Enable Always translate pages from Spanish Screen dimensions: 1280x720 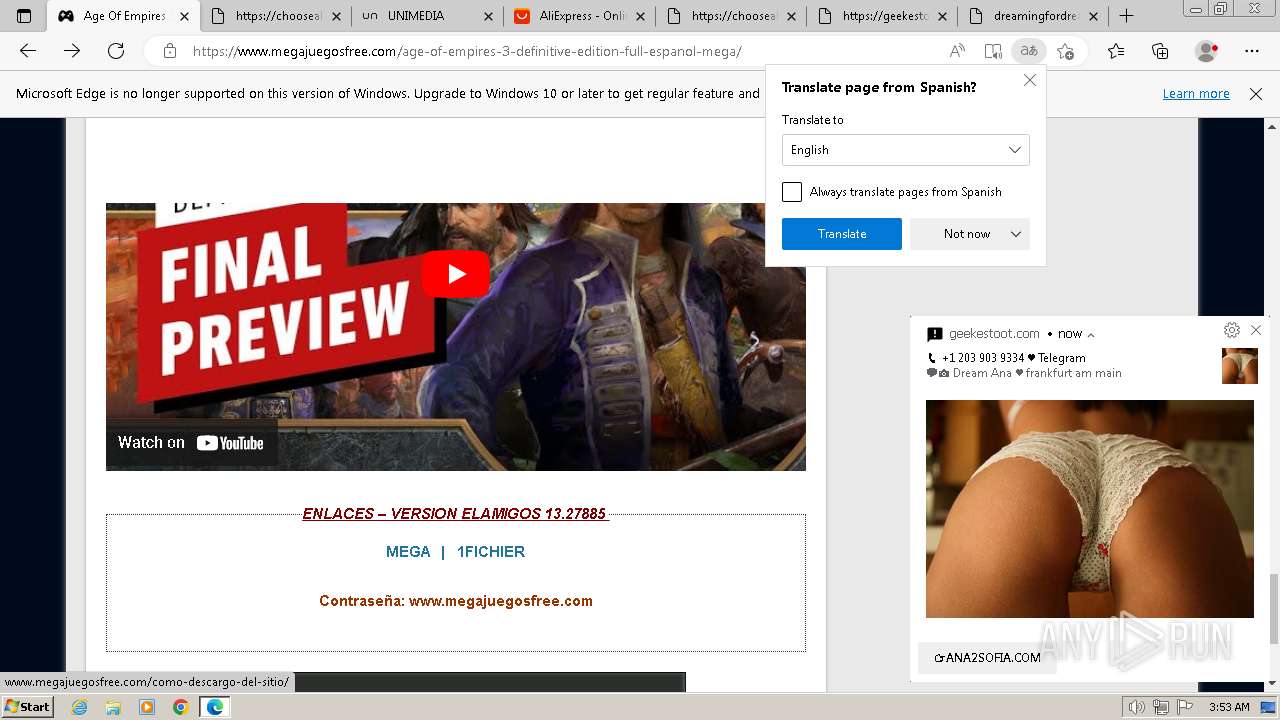tap(792, 192)
